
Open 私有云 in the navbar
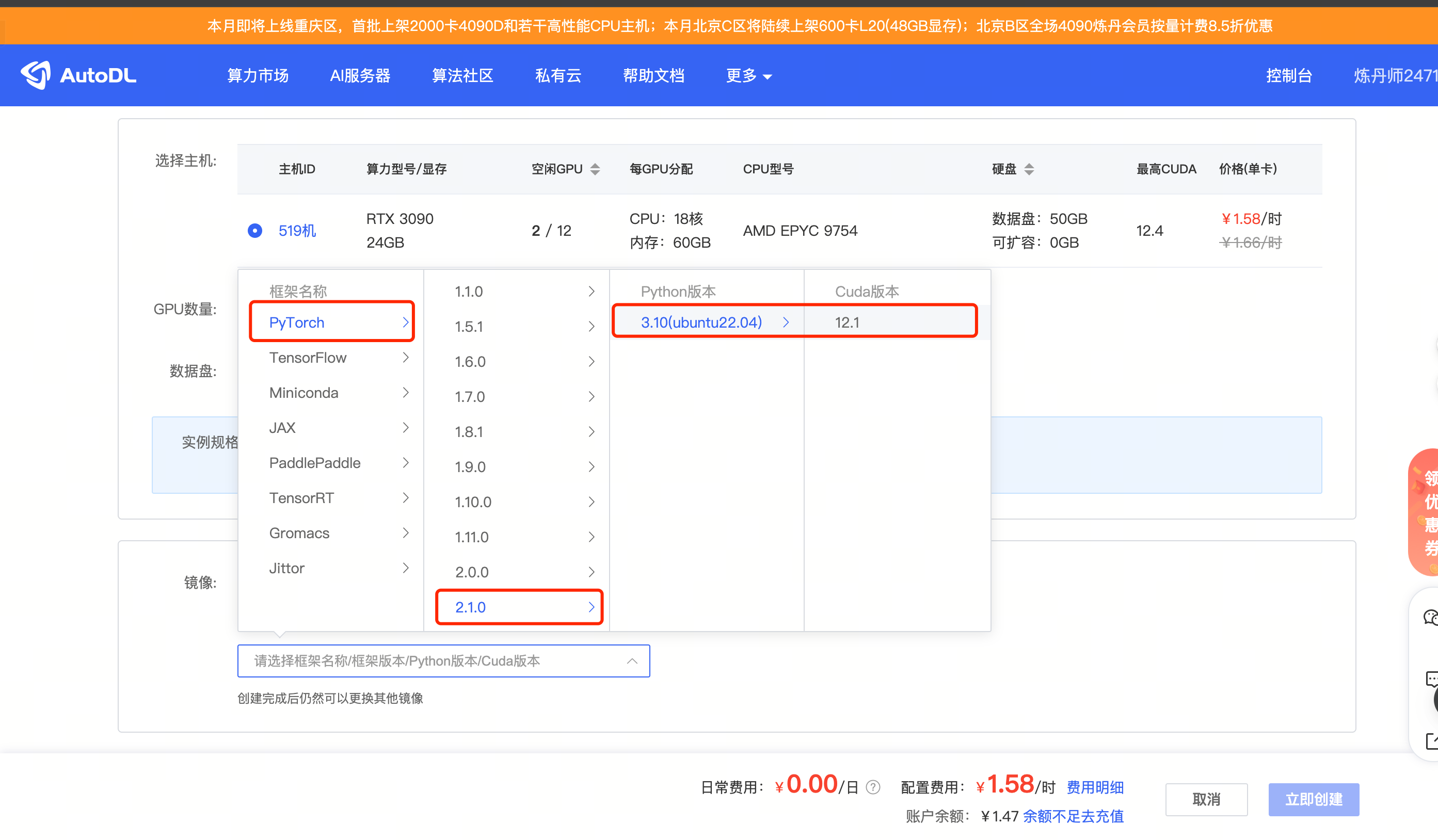pyautogui.click(x=557, y=75)
